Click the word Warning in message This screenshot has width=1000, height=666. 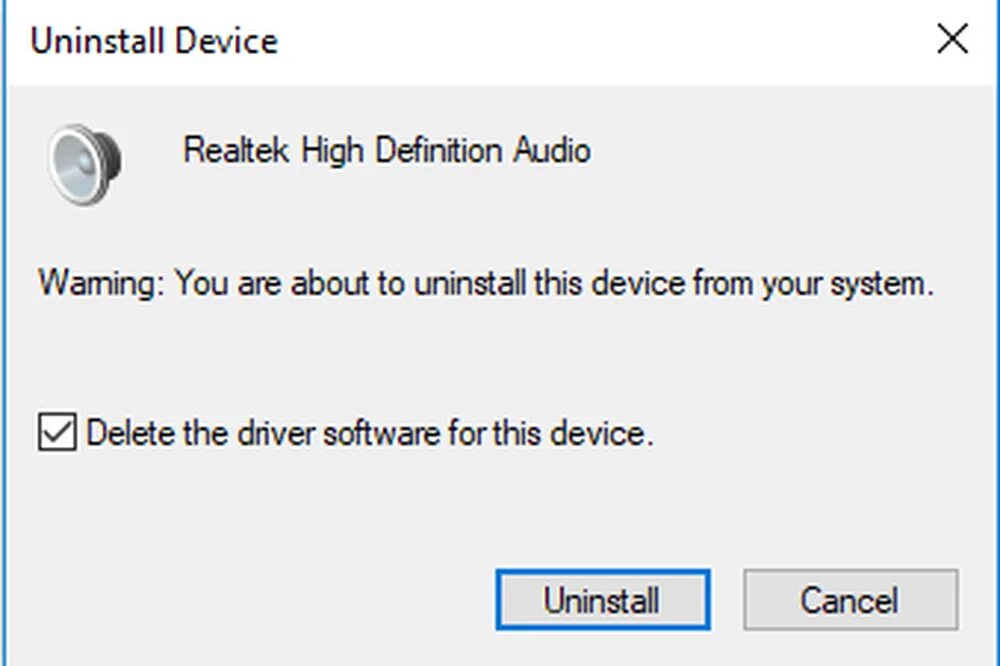(101, 283)
